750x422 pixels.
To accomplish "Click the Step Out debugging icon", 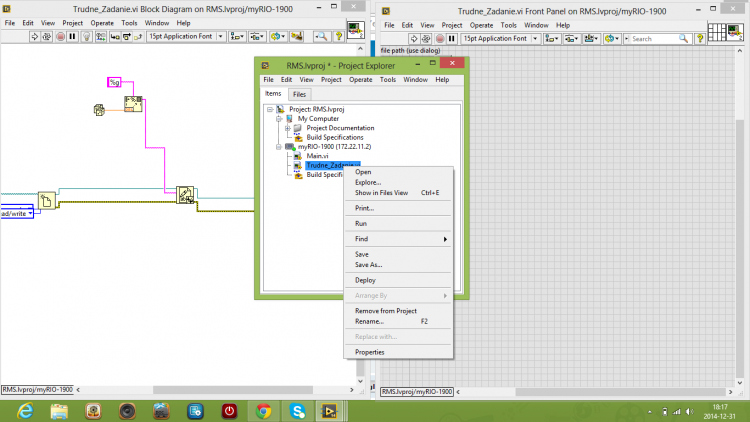I will click(138, 36).
